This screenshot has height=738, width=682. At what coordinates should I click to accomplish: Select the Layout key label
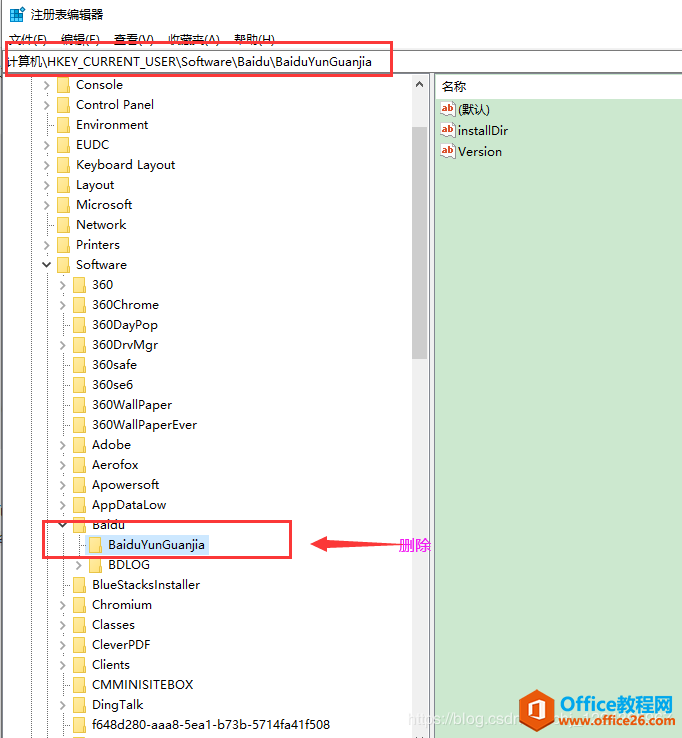pyautogui.click(x=95, y=185)
